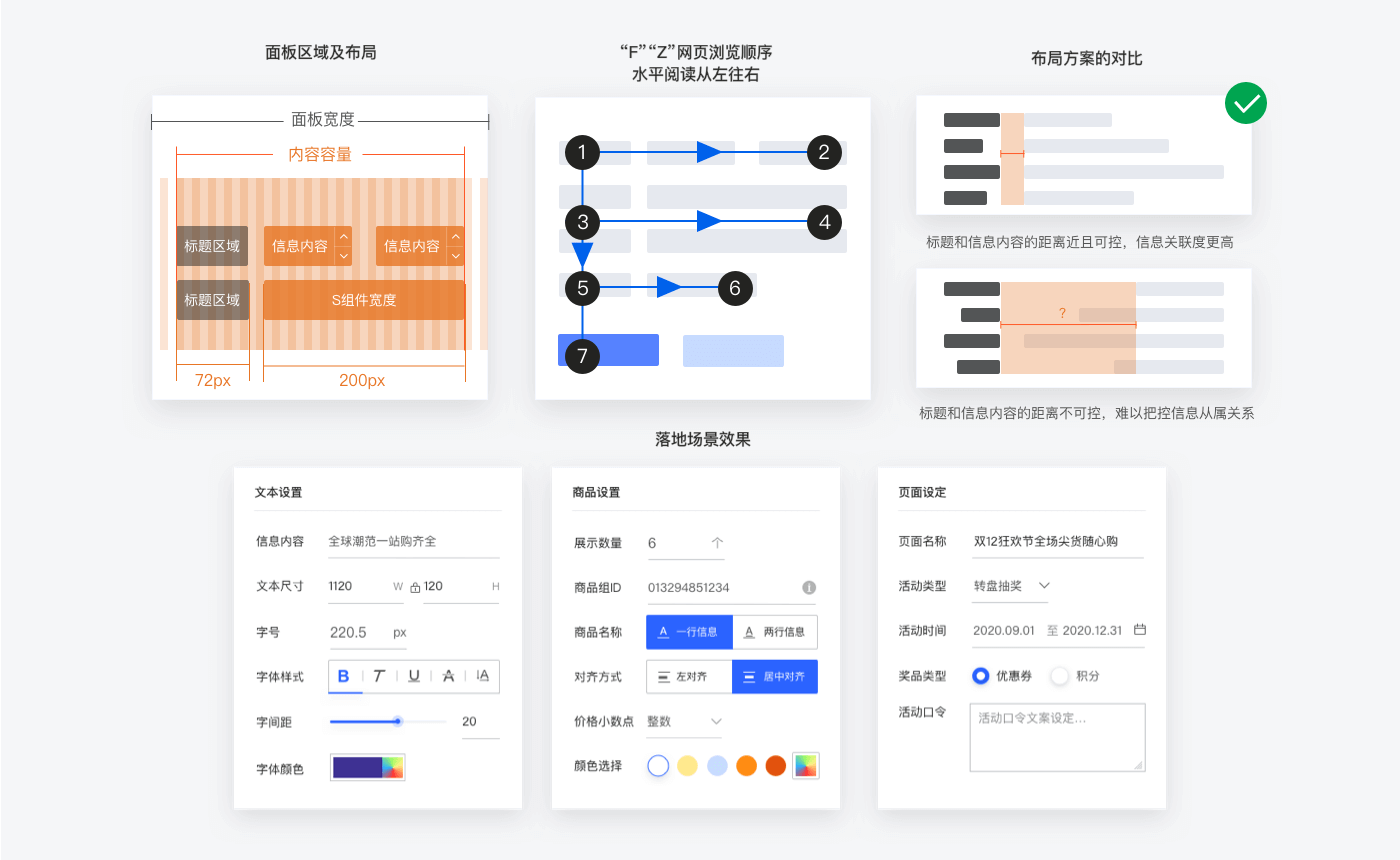1400x860 pixels.
Task: Click the 字间距 slider handle
Action: pos(397,721)
